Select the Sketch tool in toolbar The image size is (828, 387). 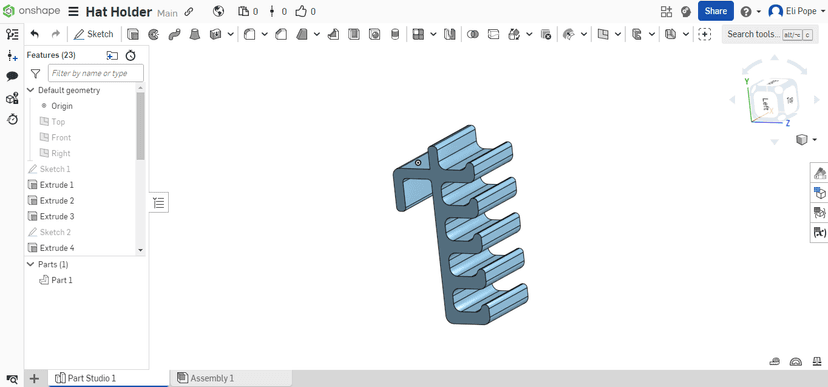point(93,34)
